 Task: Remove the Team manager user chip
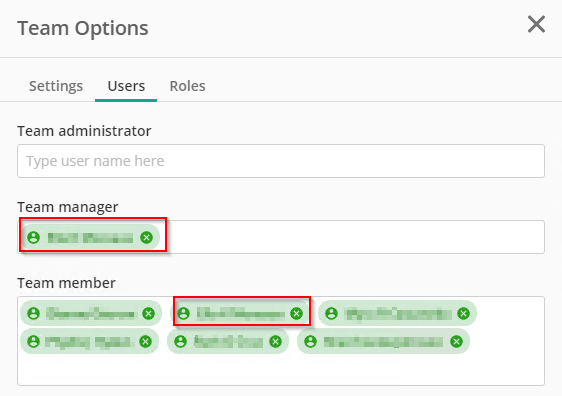(x=146, y=237)
